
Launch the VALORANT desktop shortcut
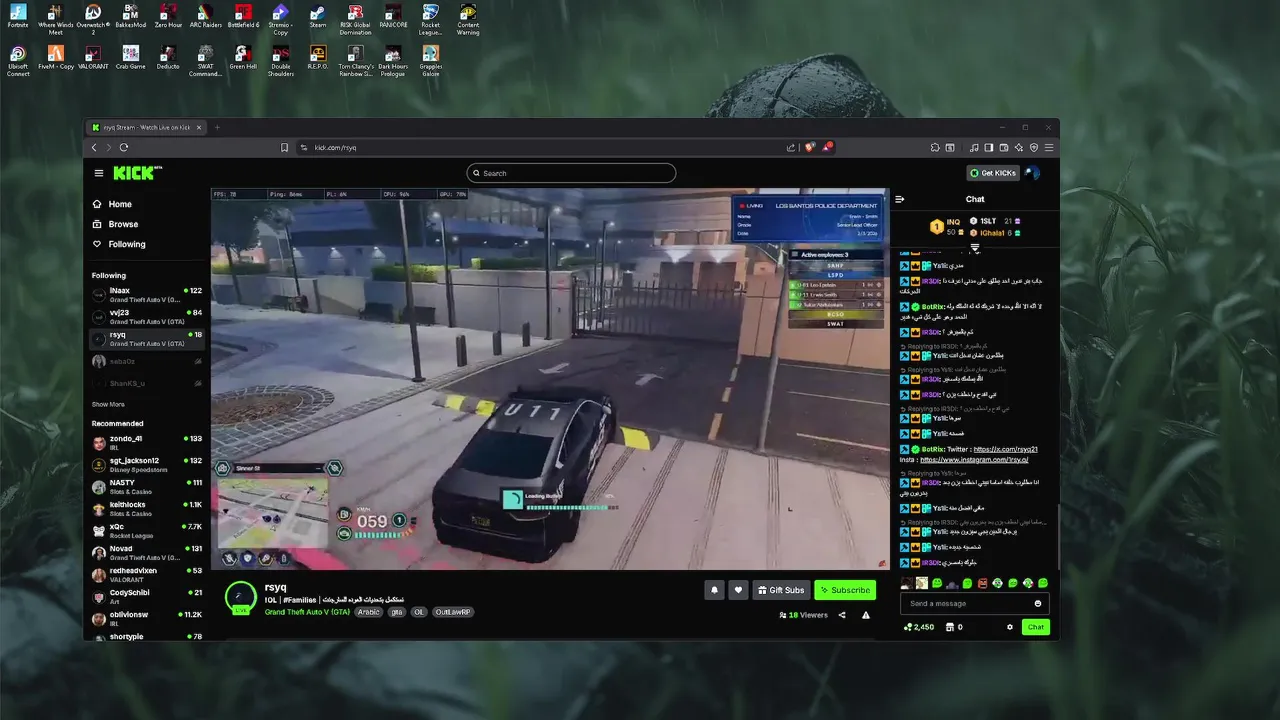(x=93, y=57)
